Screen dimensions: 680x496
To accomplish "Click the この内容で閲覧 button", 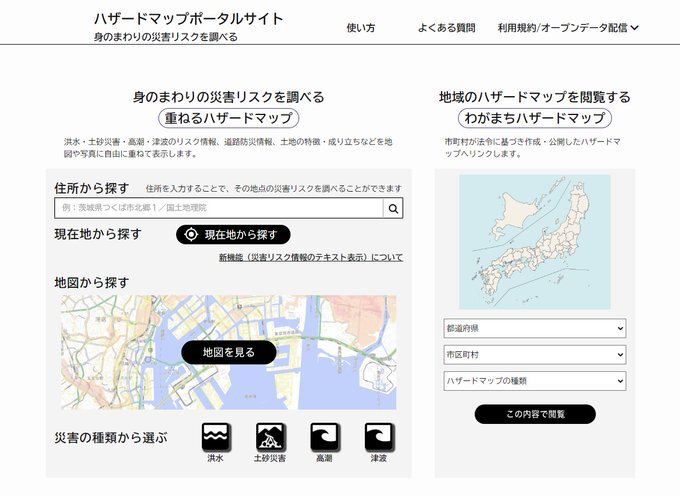I will 535,414.
